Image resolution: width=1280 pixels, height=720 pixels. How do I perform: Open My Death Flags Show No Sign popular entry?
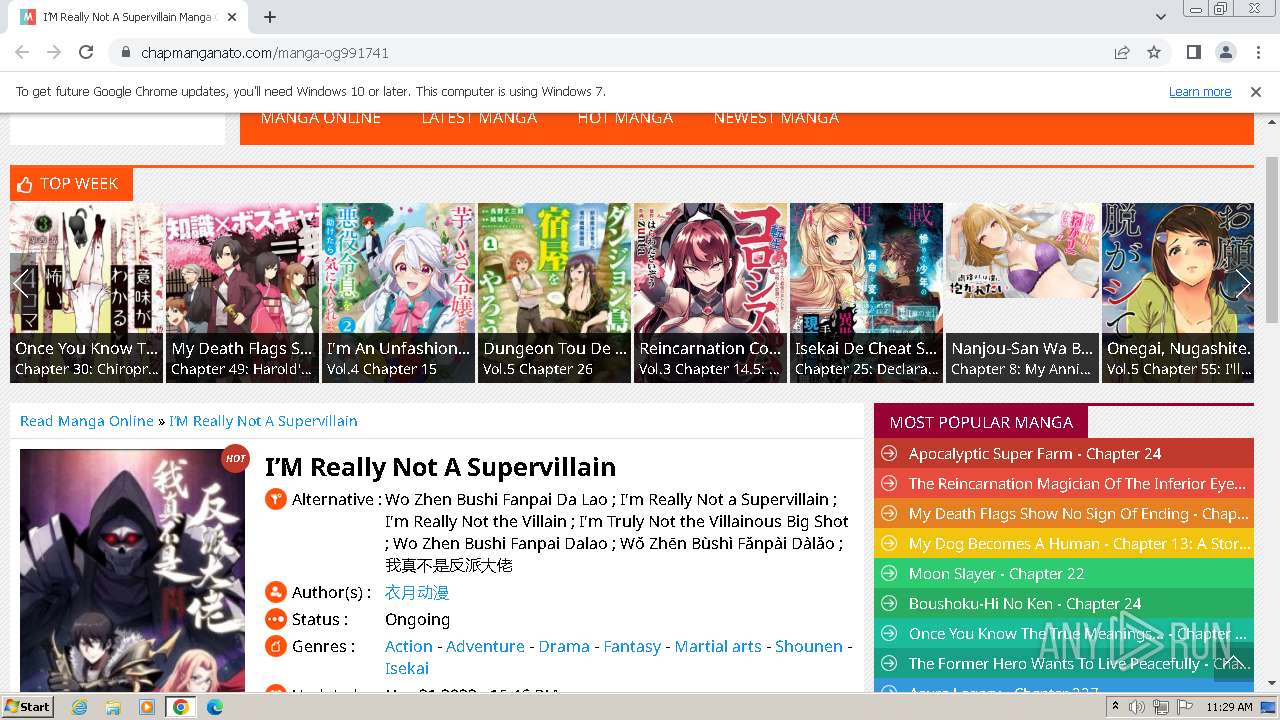(1078, 514)
